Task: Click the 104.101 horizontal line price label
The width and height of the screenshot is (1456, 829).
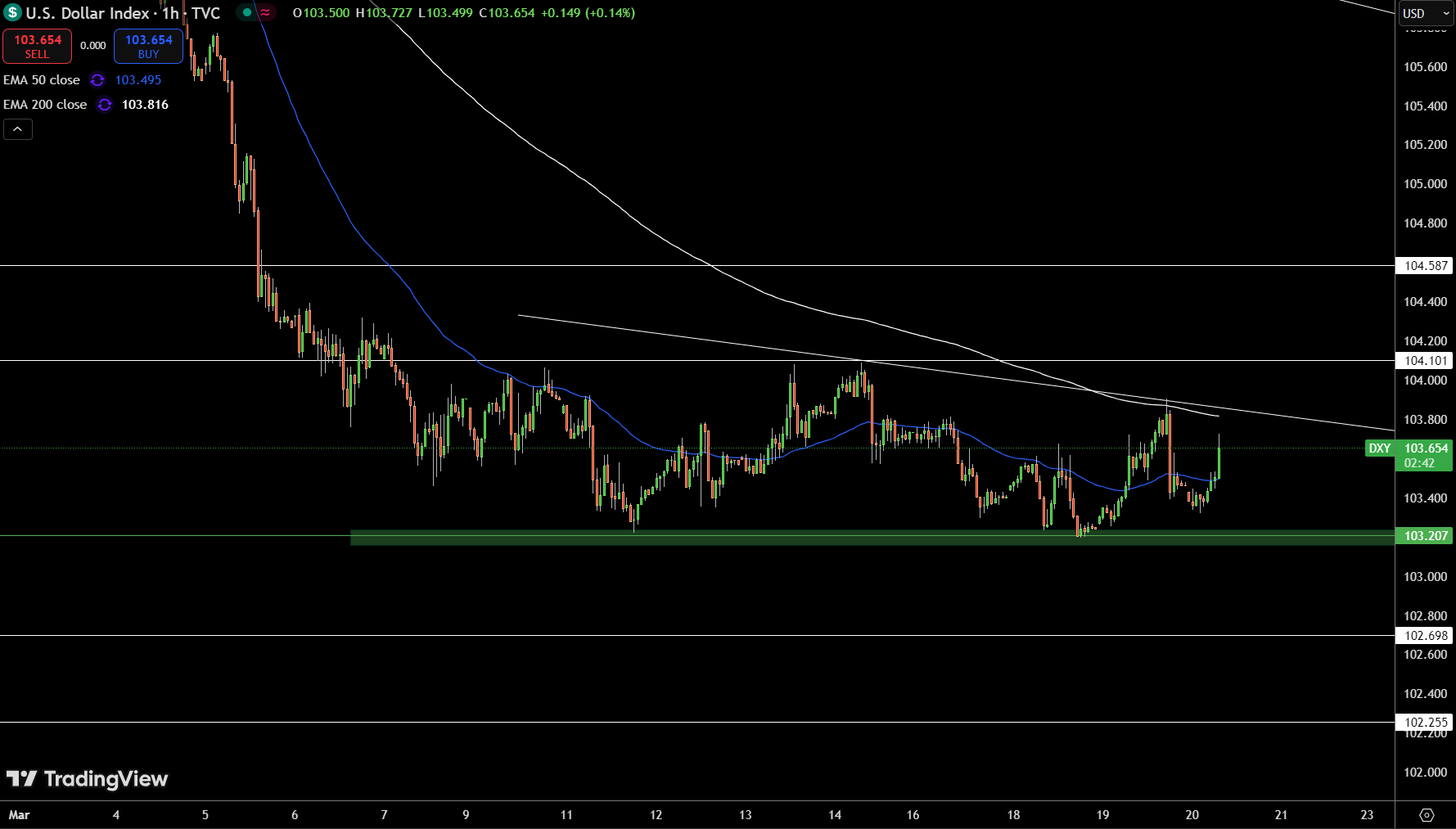Action: coord(1424,361)
